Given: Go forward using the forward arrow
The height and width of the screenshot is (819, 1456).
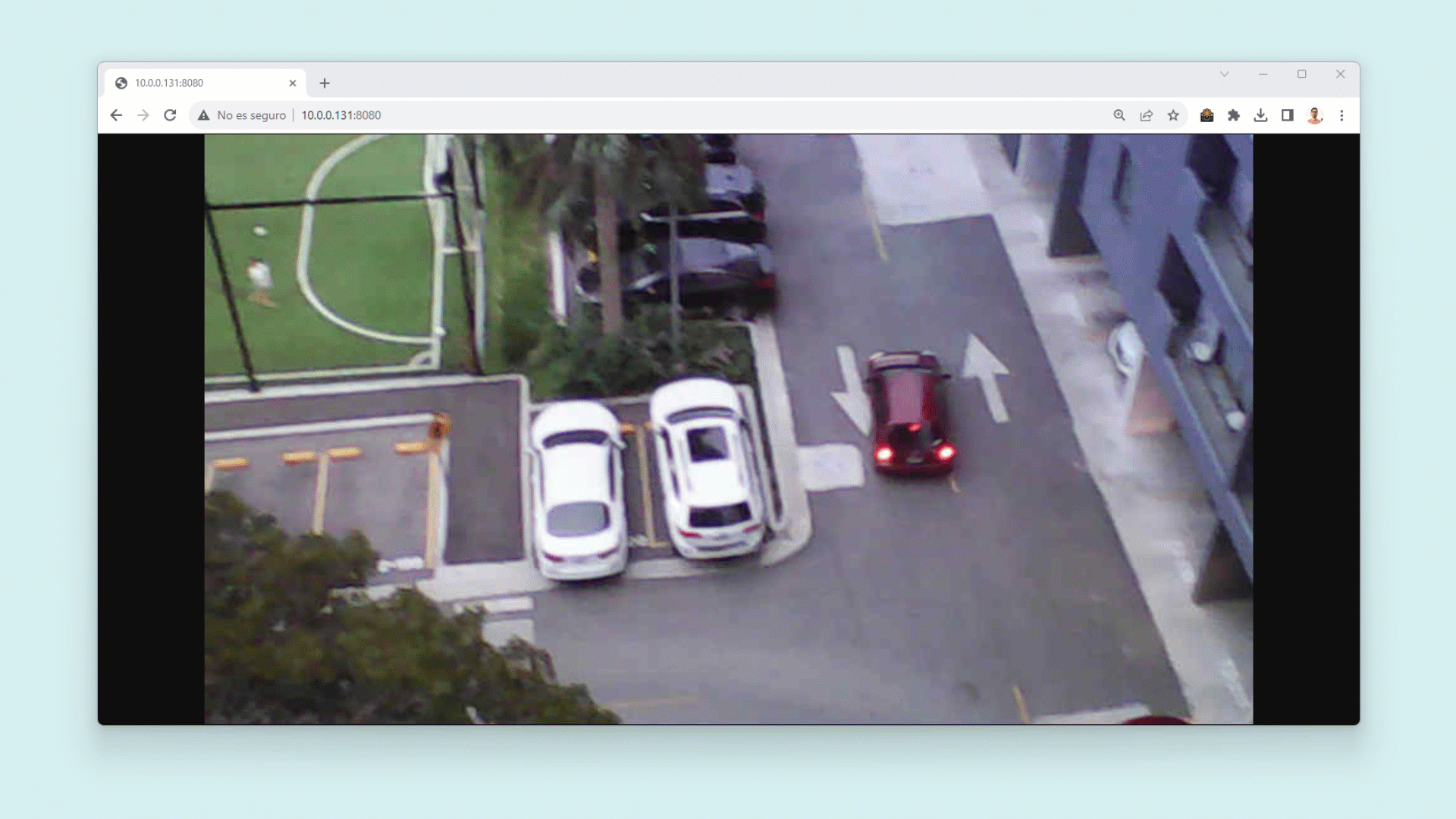Looking at the screenshot, I should pos(143,115).
